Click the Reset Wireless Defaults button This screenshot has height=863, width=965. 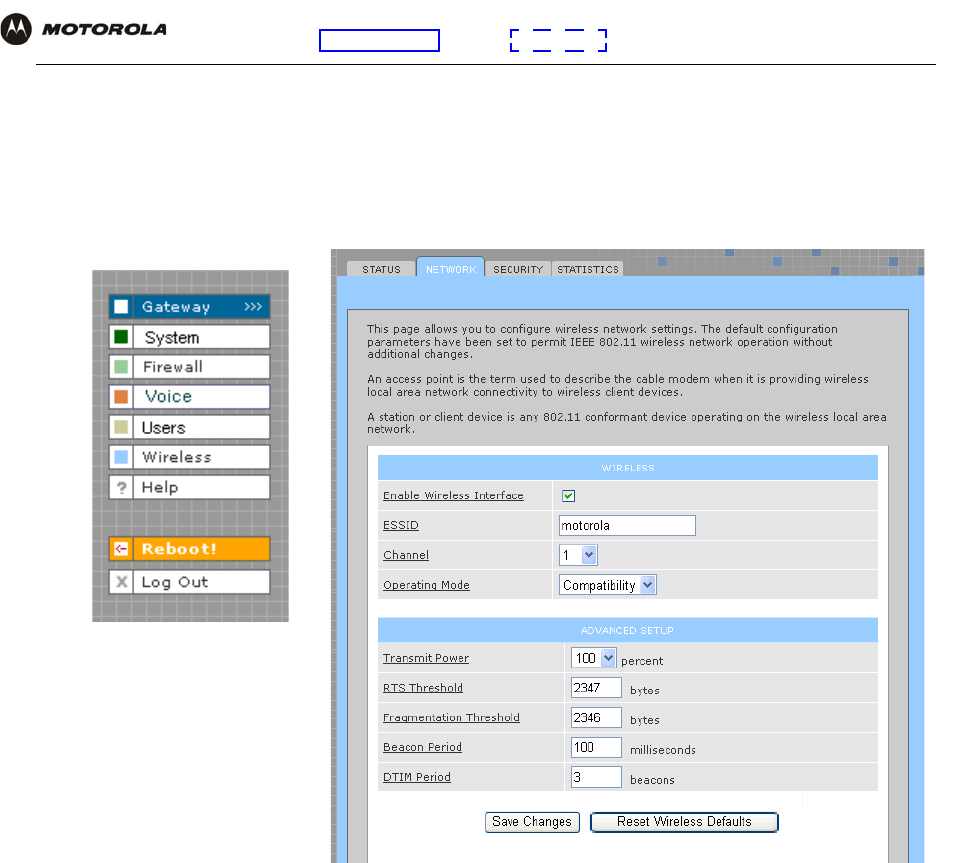click(x=684, y=822)
